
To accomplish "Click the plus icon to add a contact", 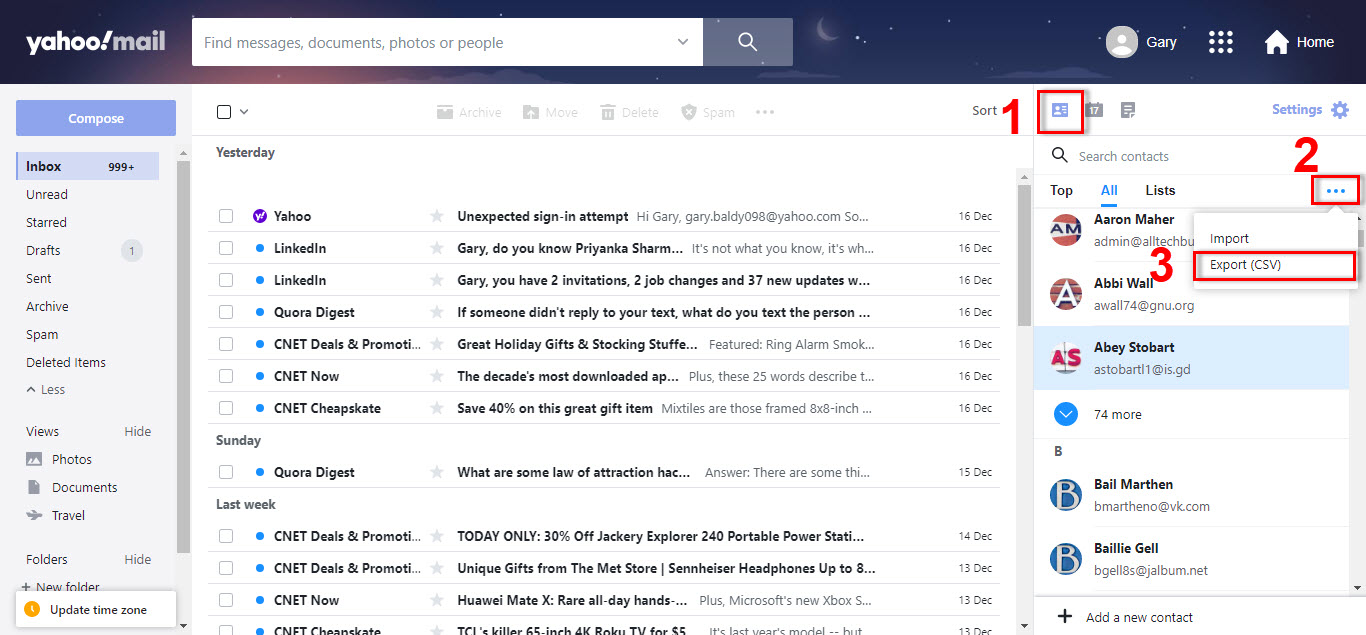I will pos(1065,617).
